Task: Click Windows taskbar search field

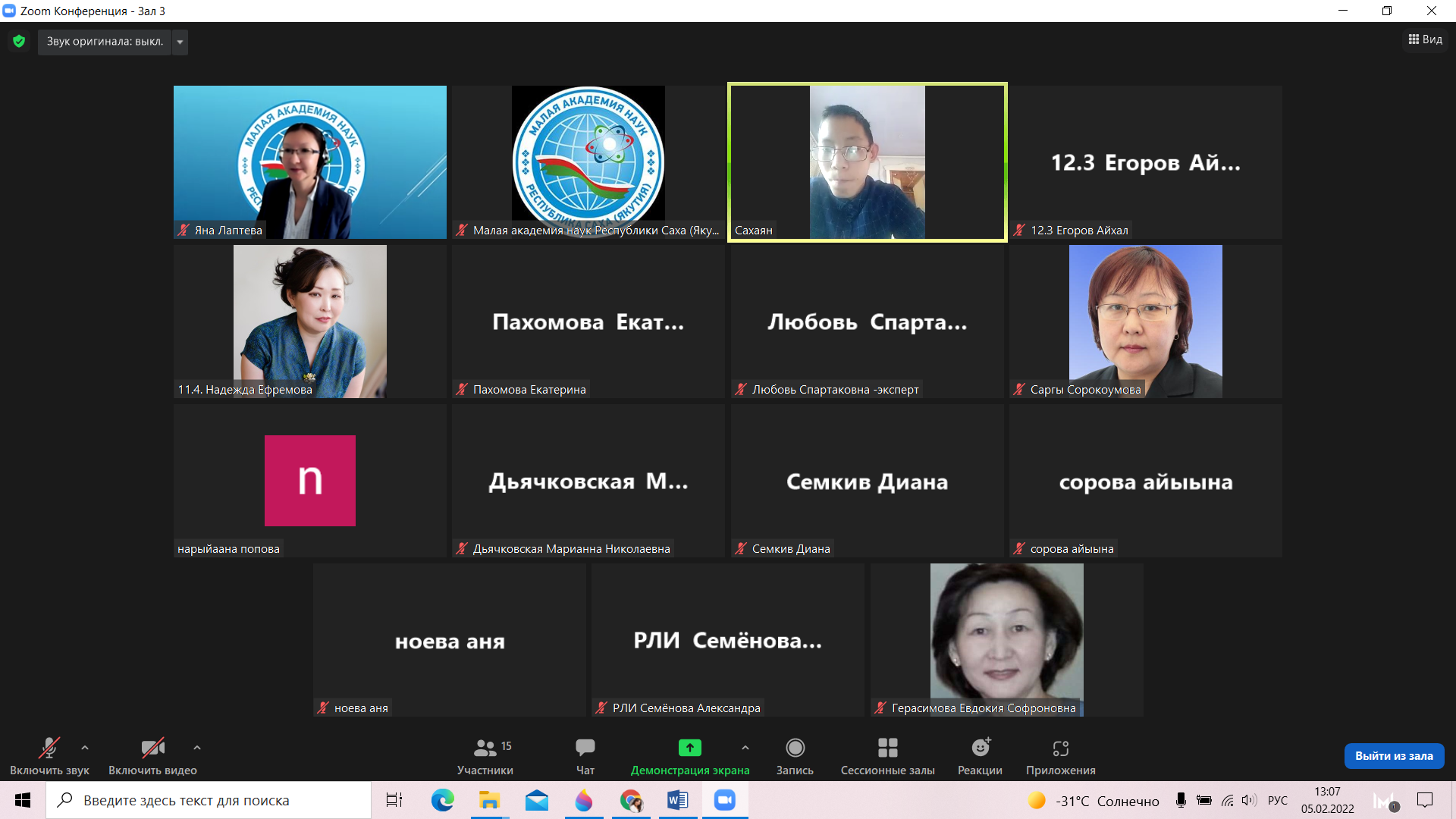Action: click(x=209, y=800)
